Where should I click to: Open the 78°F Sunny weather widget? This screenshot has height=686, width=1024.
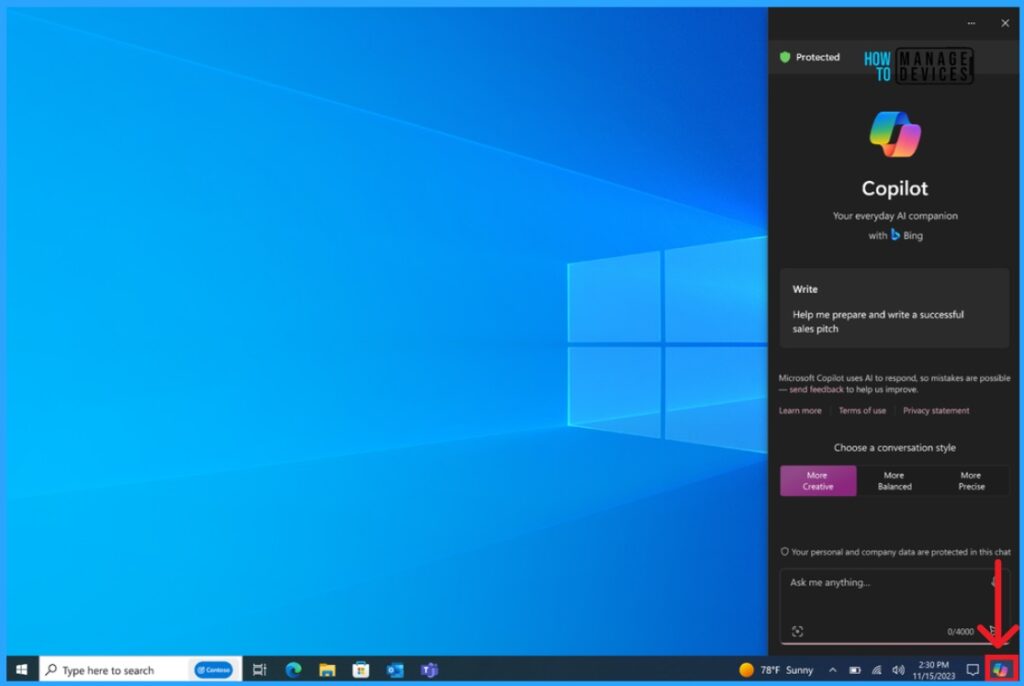click(x=776, y=670)
